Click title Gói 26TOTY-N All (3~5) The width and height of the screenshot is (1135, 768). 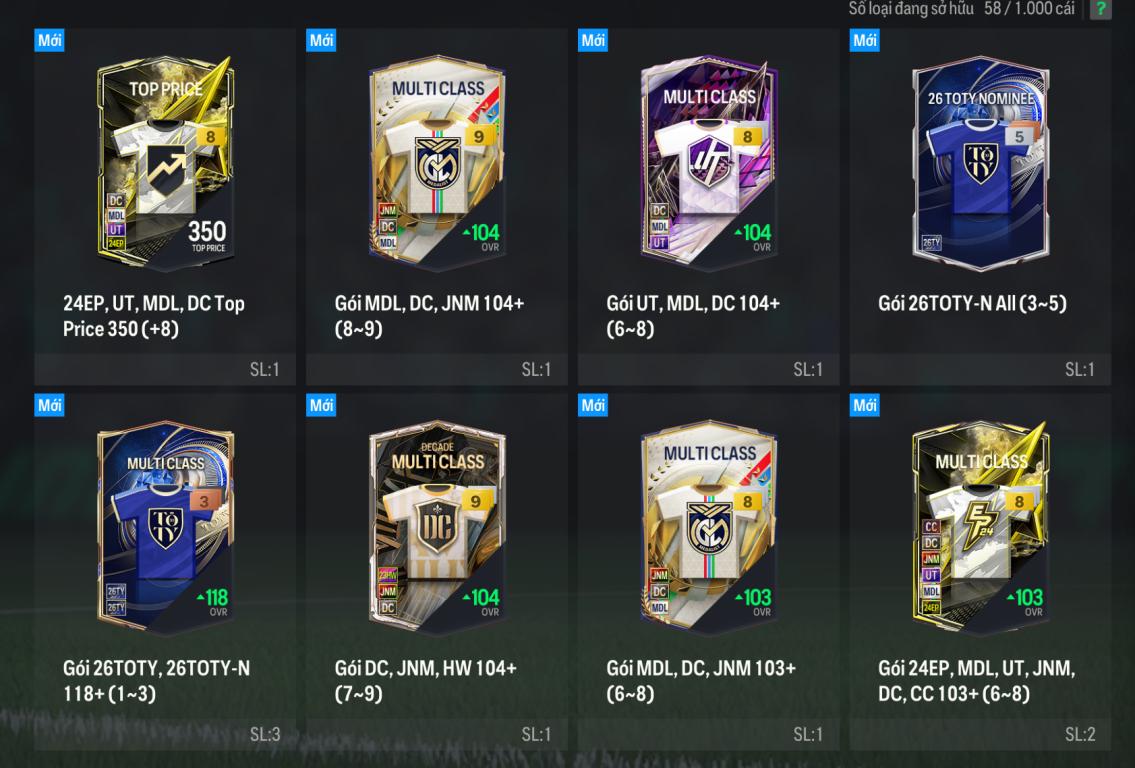click(972, 303)
